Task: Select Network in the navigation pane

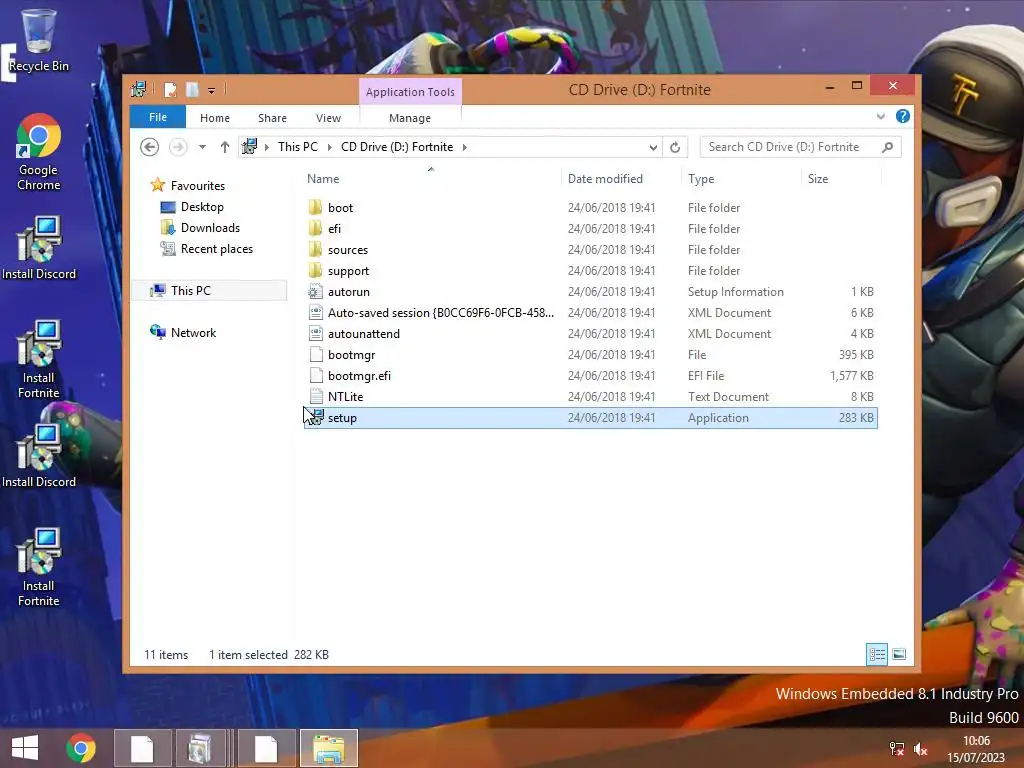Action: click(183, 332)
